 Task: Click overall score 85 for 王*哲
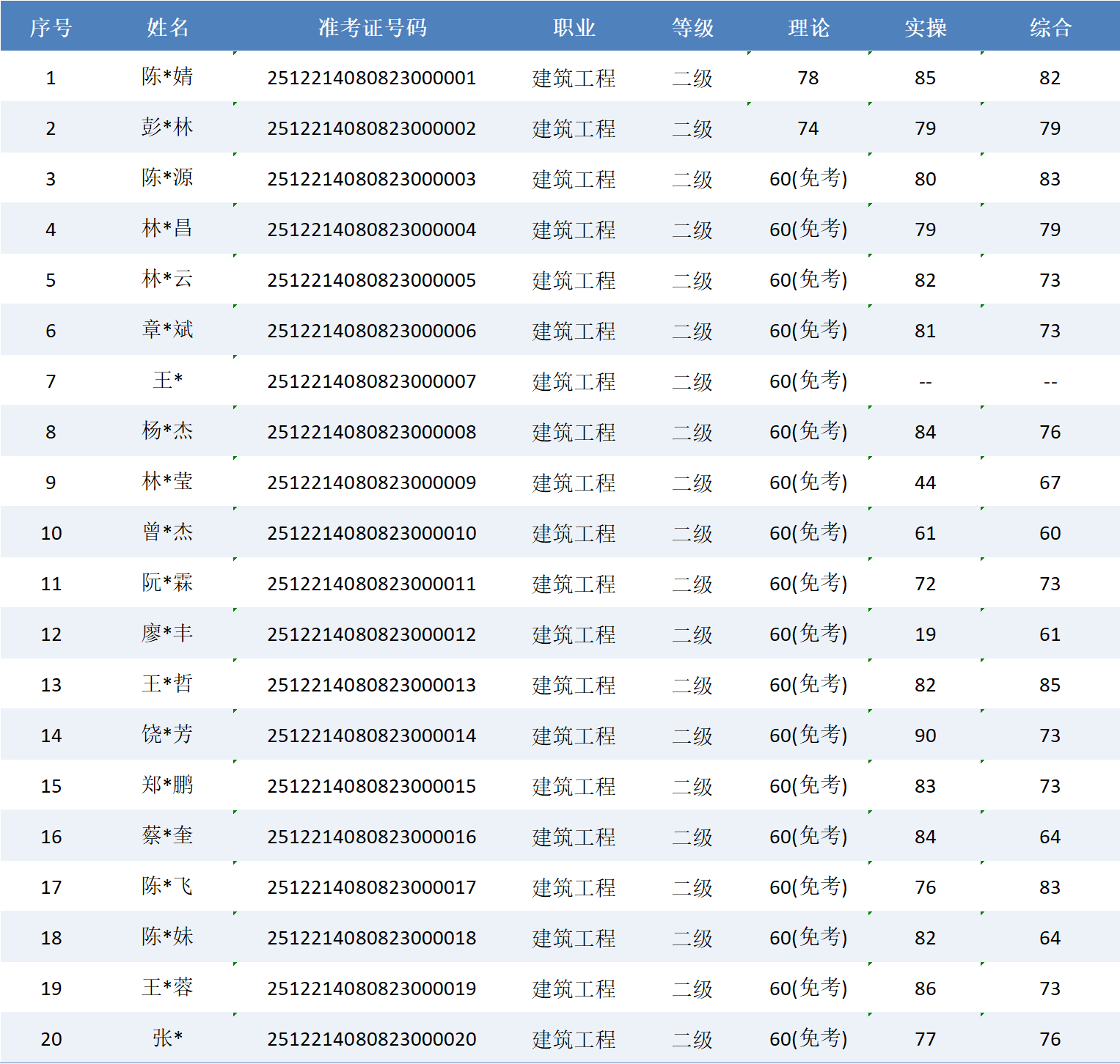click(1050, 685)
